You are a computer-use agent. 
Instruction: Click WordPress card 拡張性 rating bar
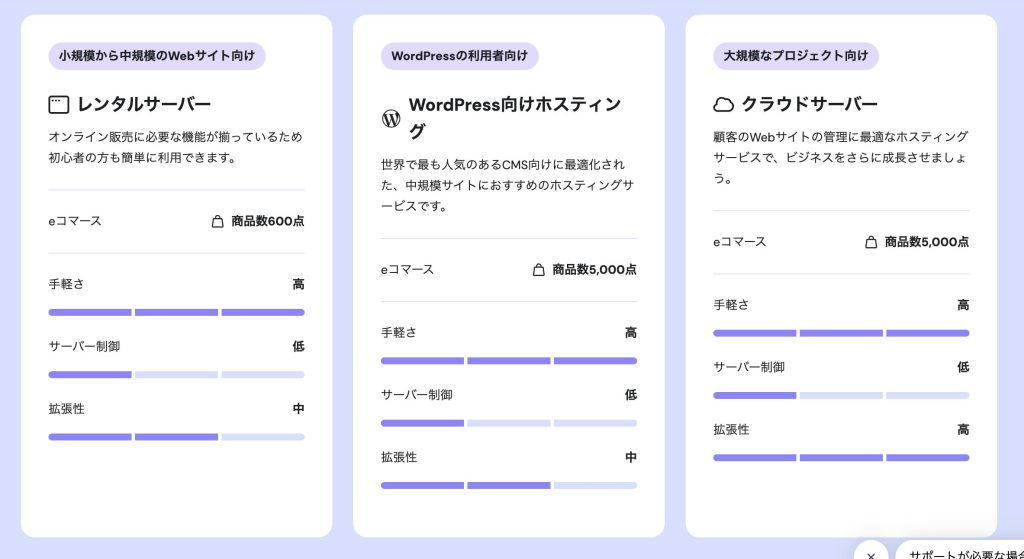508,485
